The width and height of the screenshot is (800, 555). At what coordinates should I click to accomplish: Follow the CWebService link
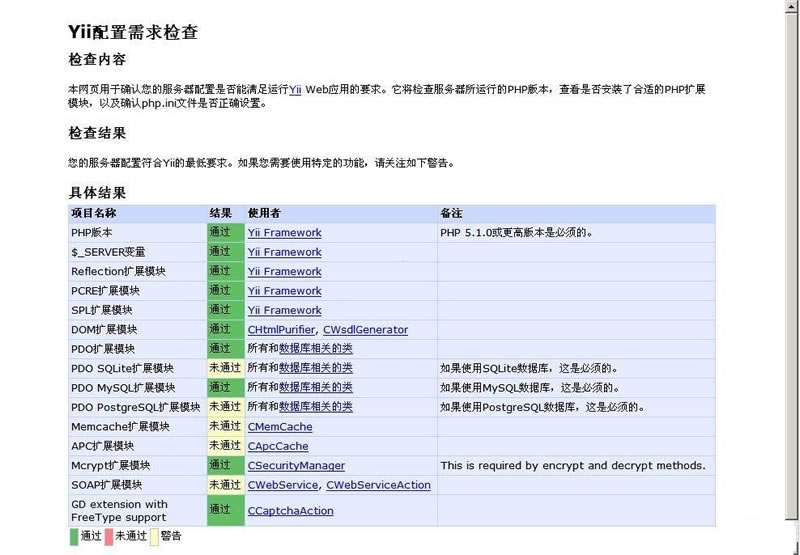(283, 485)
